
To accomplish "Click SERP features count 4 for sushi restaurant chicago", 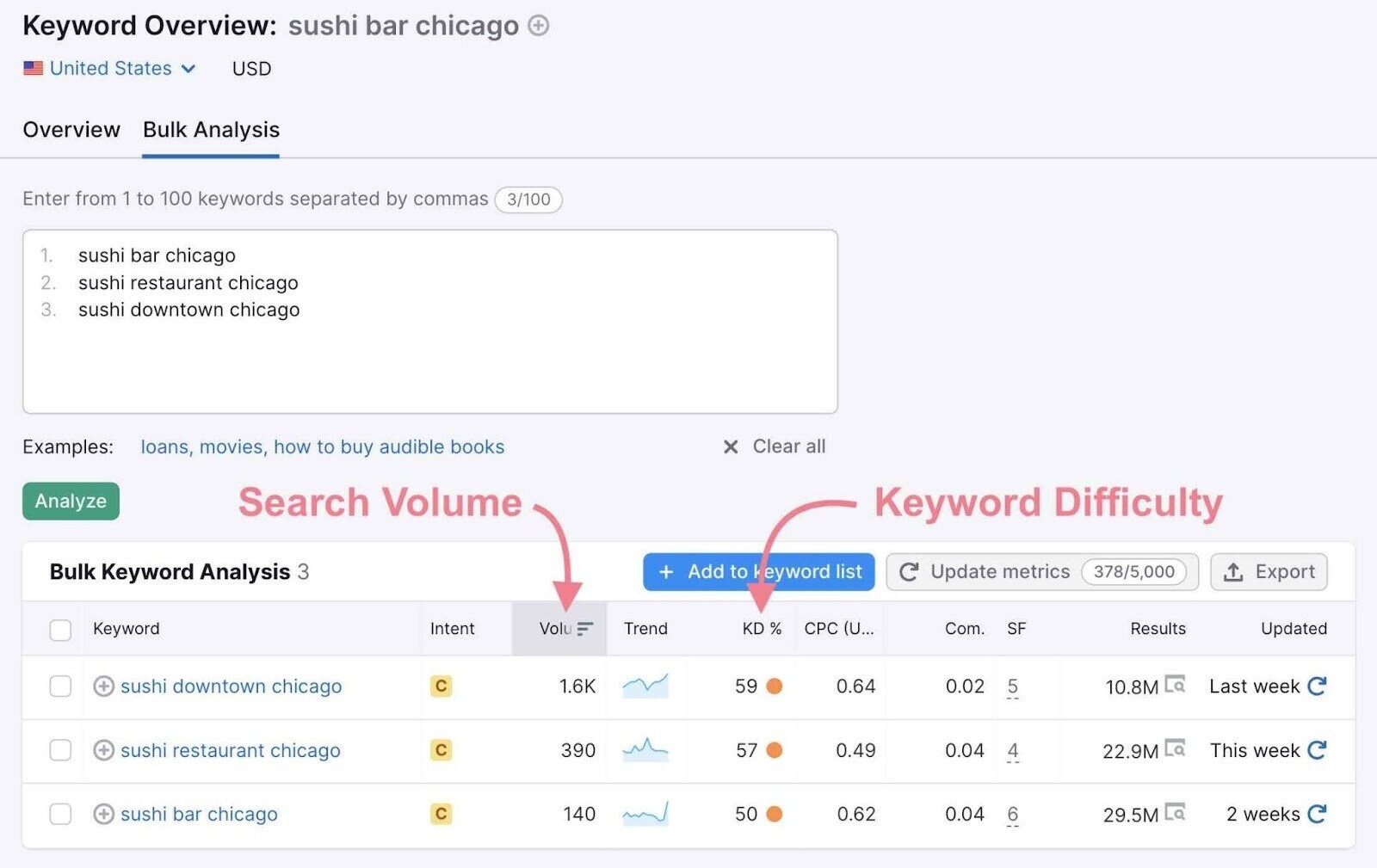I will [x=1013, y=750].
